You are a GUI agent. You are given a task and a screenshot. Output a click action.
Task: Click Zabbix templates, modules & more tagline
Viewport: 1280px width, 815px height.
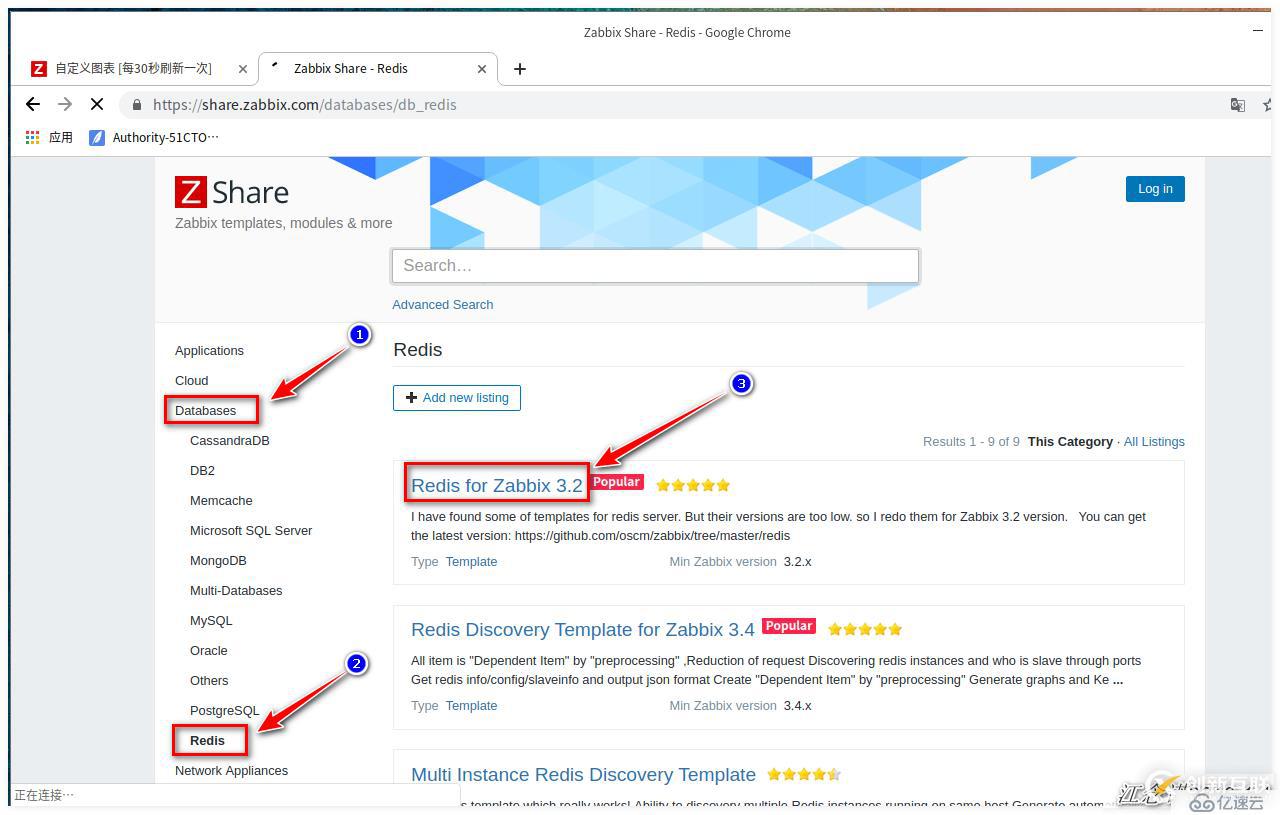[x=284, y=223]
